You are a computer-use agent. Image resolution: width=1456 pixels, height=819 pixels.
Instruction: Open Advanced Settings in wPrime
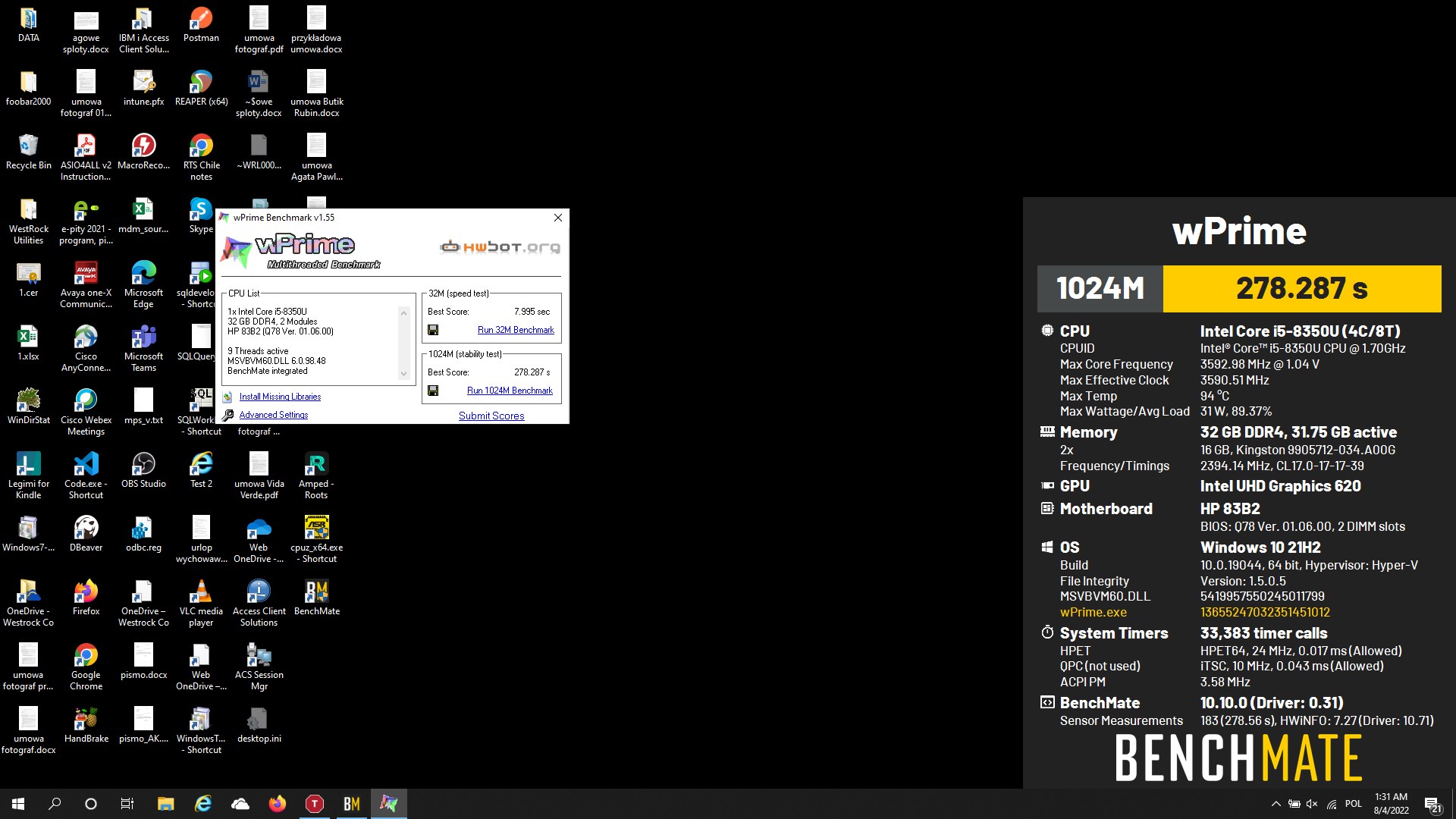274,415
